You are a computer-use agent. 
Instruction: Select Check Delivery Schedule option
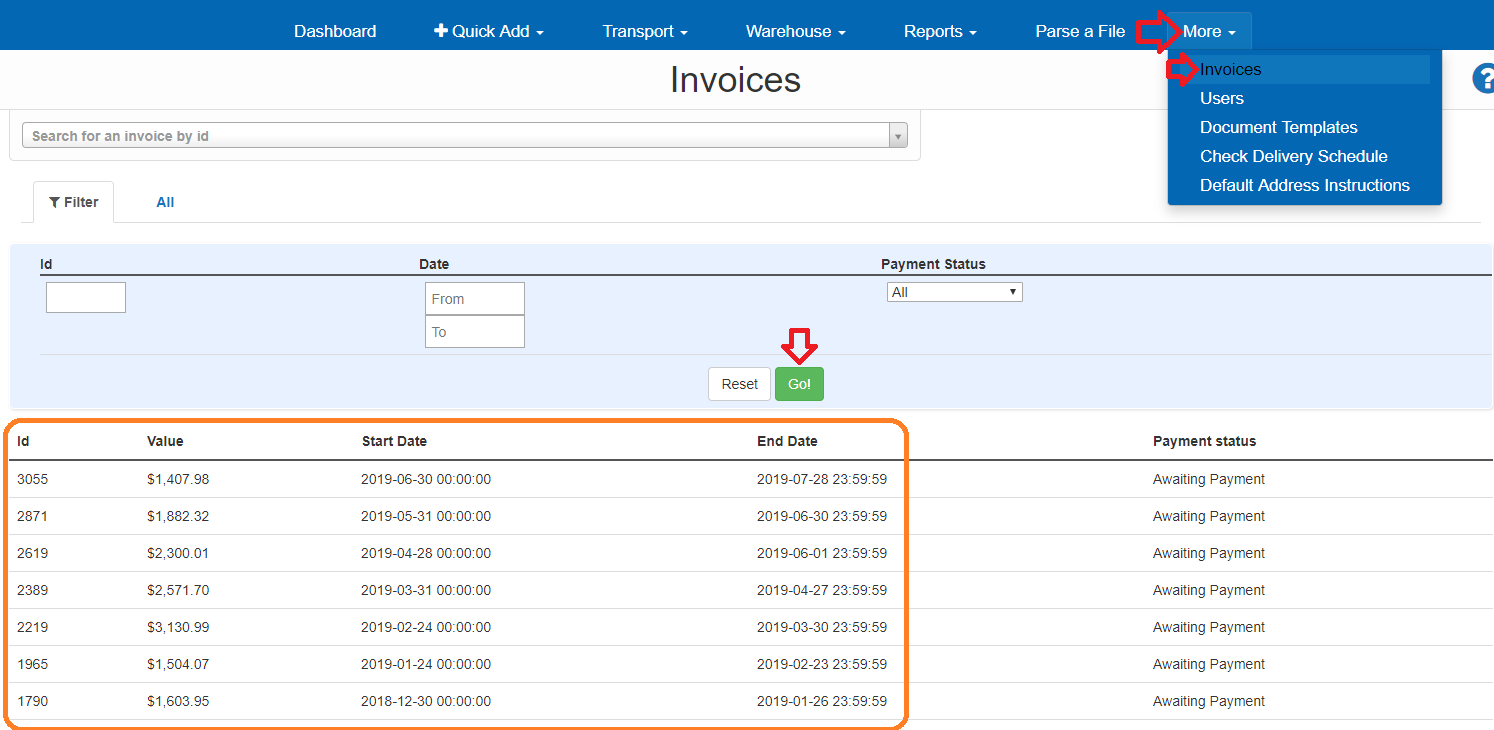[x=1293, y=156]
